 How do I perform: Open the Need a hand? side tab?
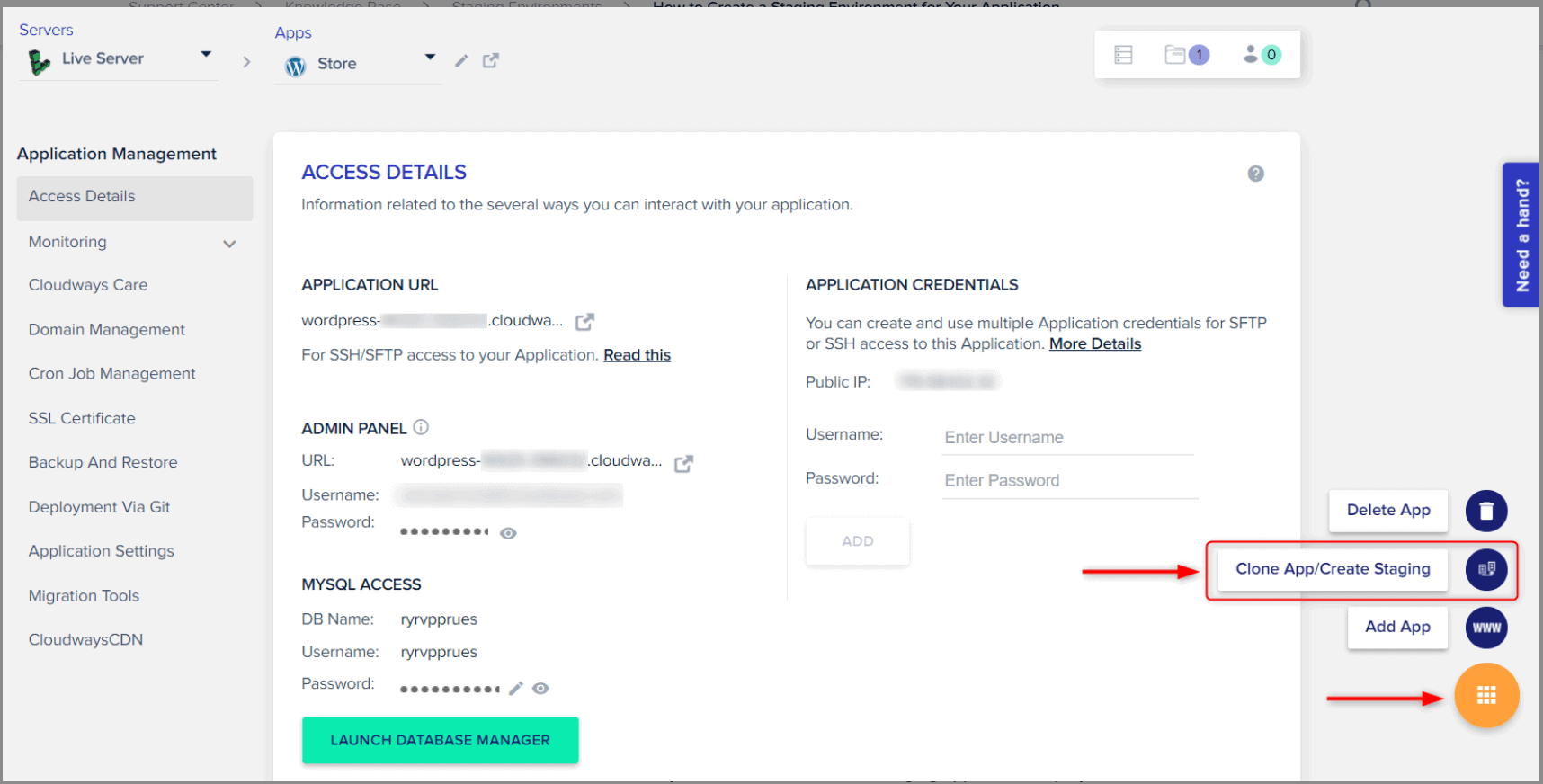point(1521,235)
